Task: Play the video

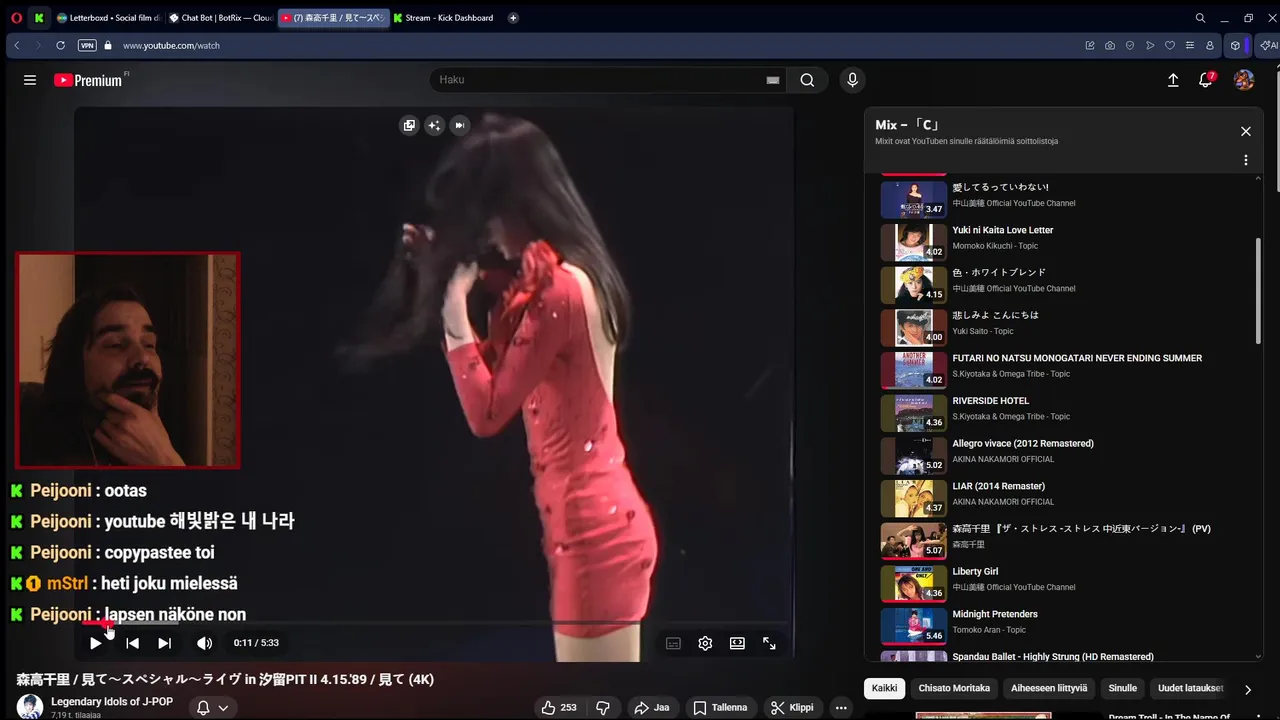Action: [96, 643]
